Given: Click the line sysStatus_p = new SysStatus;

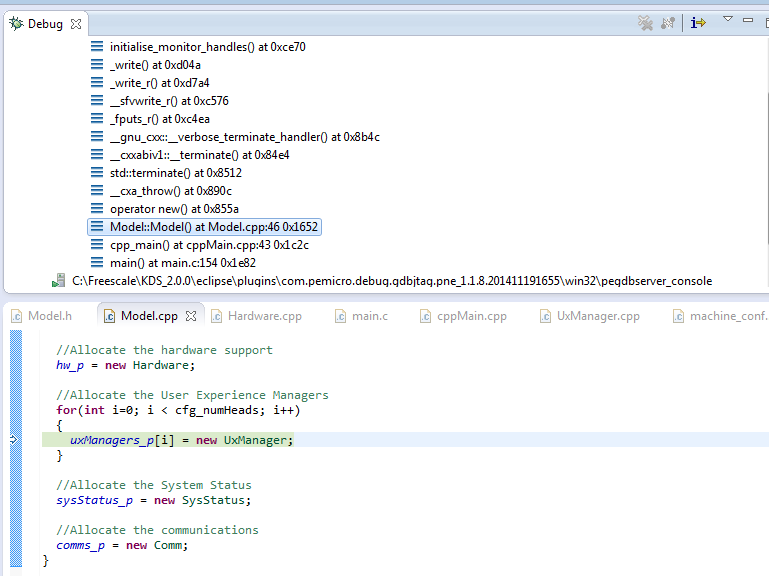Looking at the screenshot, I should (x=154, y=500).
